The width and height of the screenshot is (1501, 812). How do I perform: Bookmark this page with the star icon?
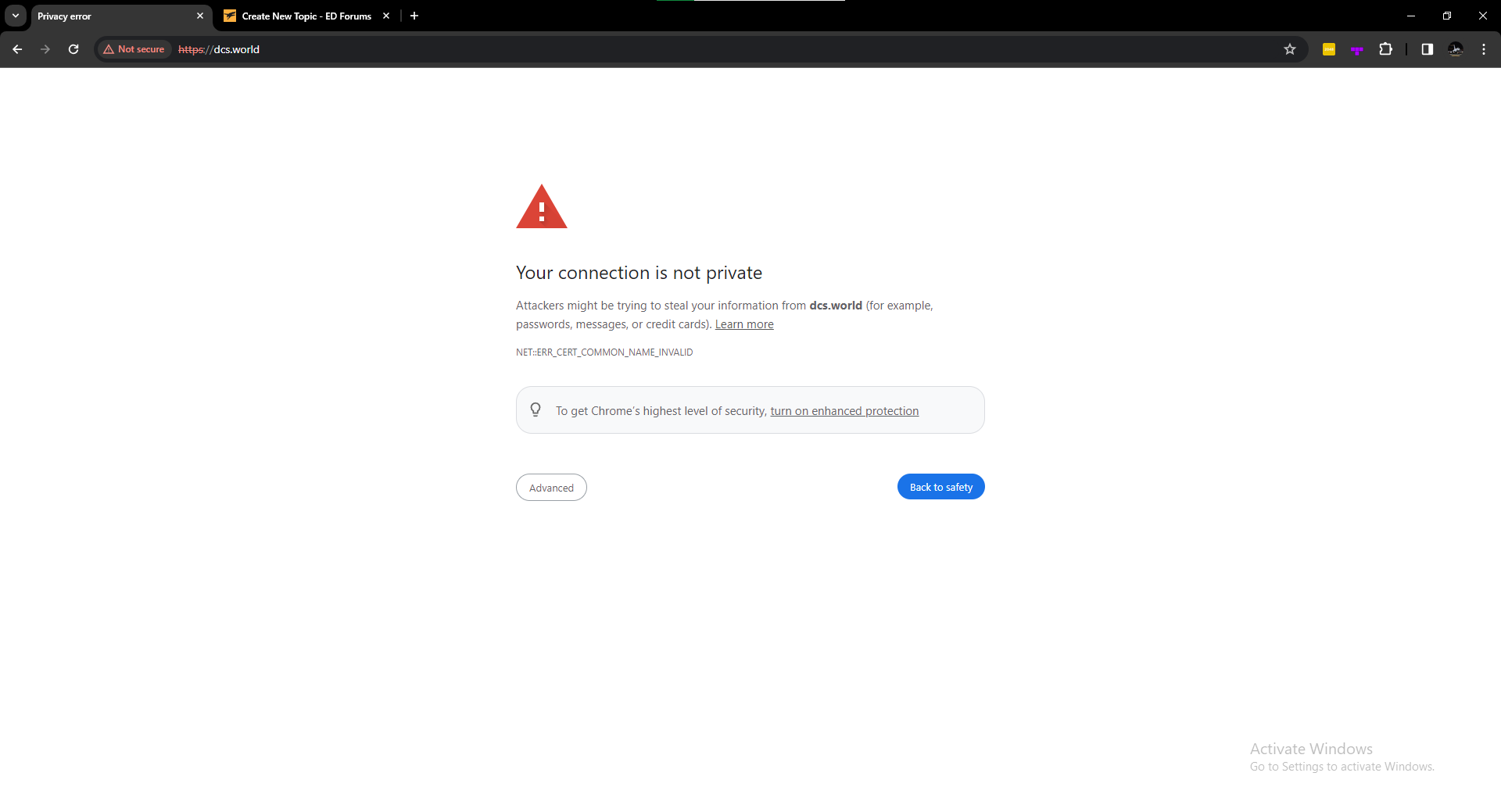tap(1290, 49)
